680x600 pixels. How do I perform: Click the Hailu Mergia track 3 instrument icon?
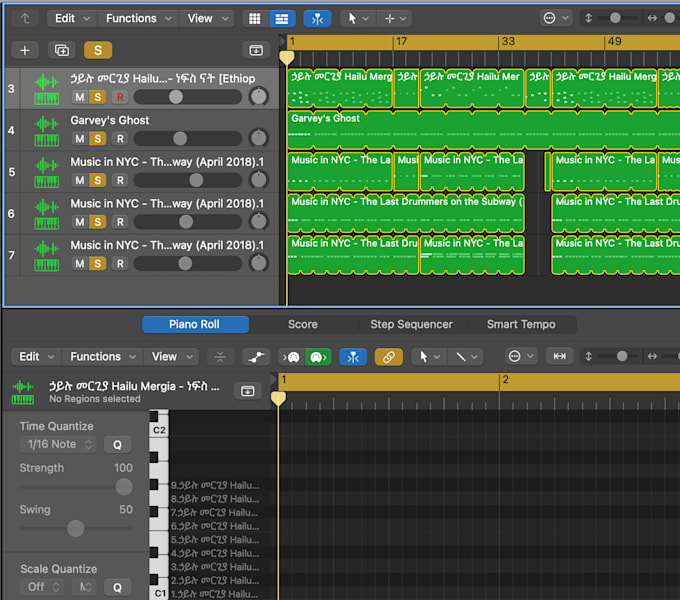[x=46, y=89]
